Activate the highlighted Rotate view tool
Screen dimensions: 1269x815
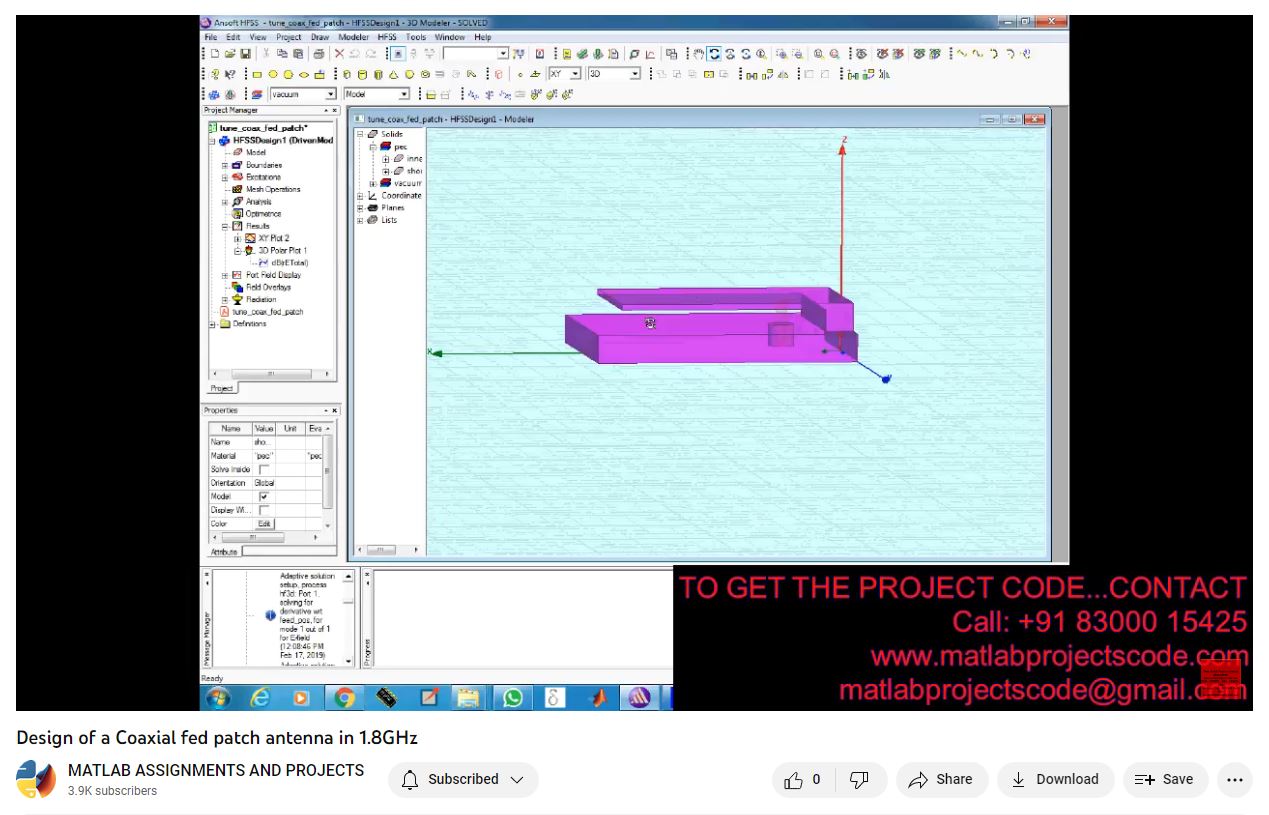pyautogui.click(x=714, y=54)
